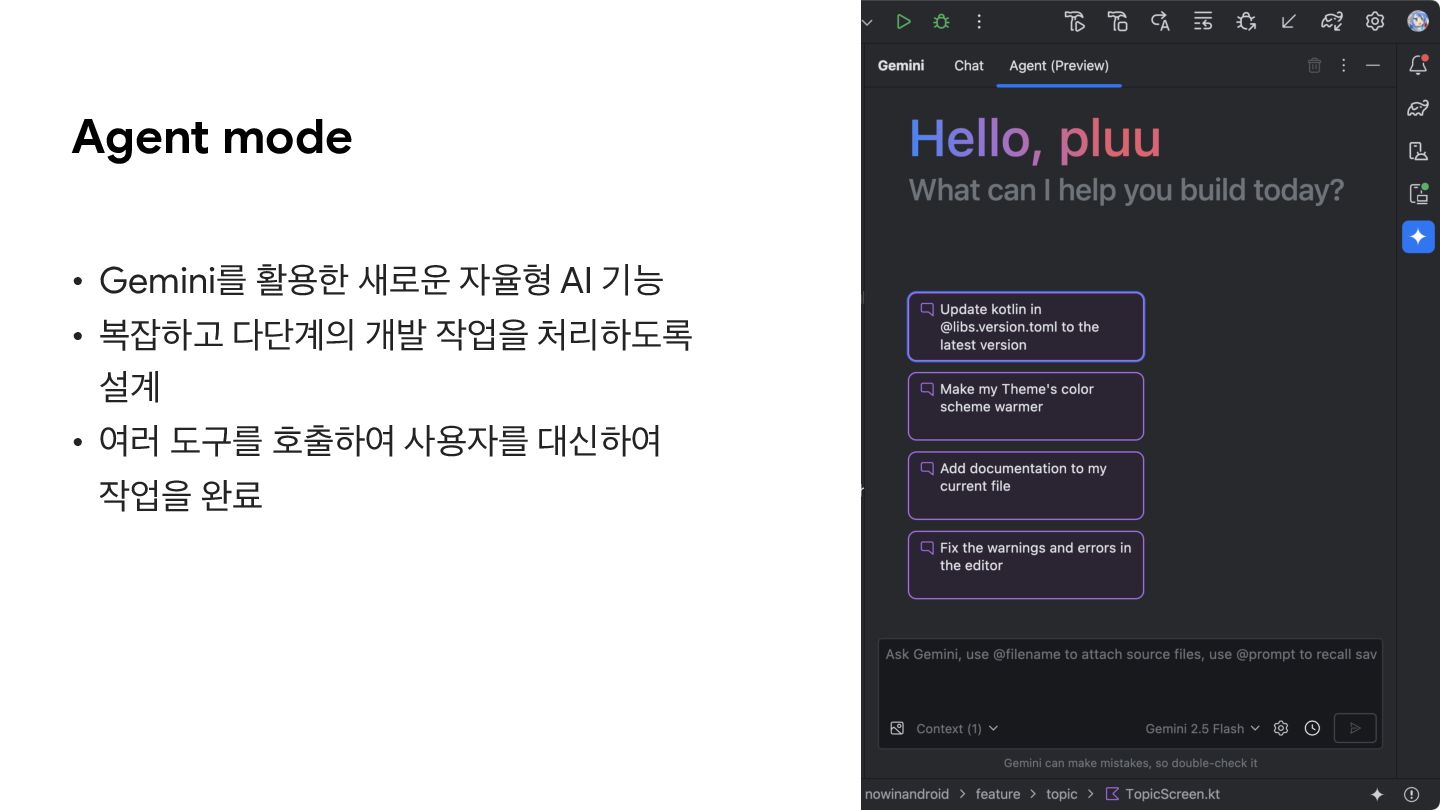Open Gemini prompt settings gear icon
The width and height of the screenshot is (1440, 810).
[x=1281, y=728]
